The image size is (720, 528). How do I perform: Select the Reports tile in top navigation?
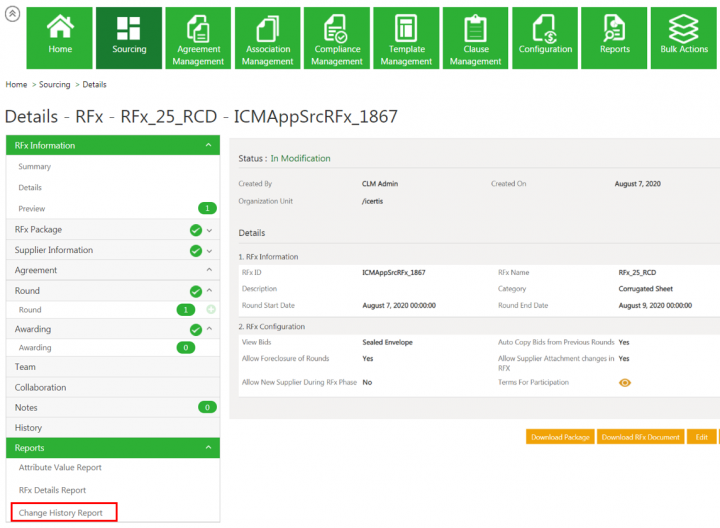pos(614,38)
